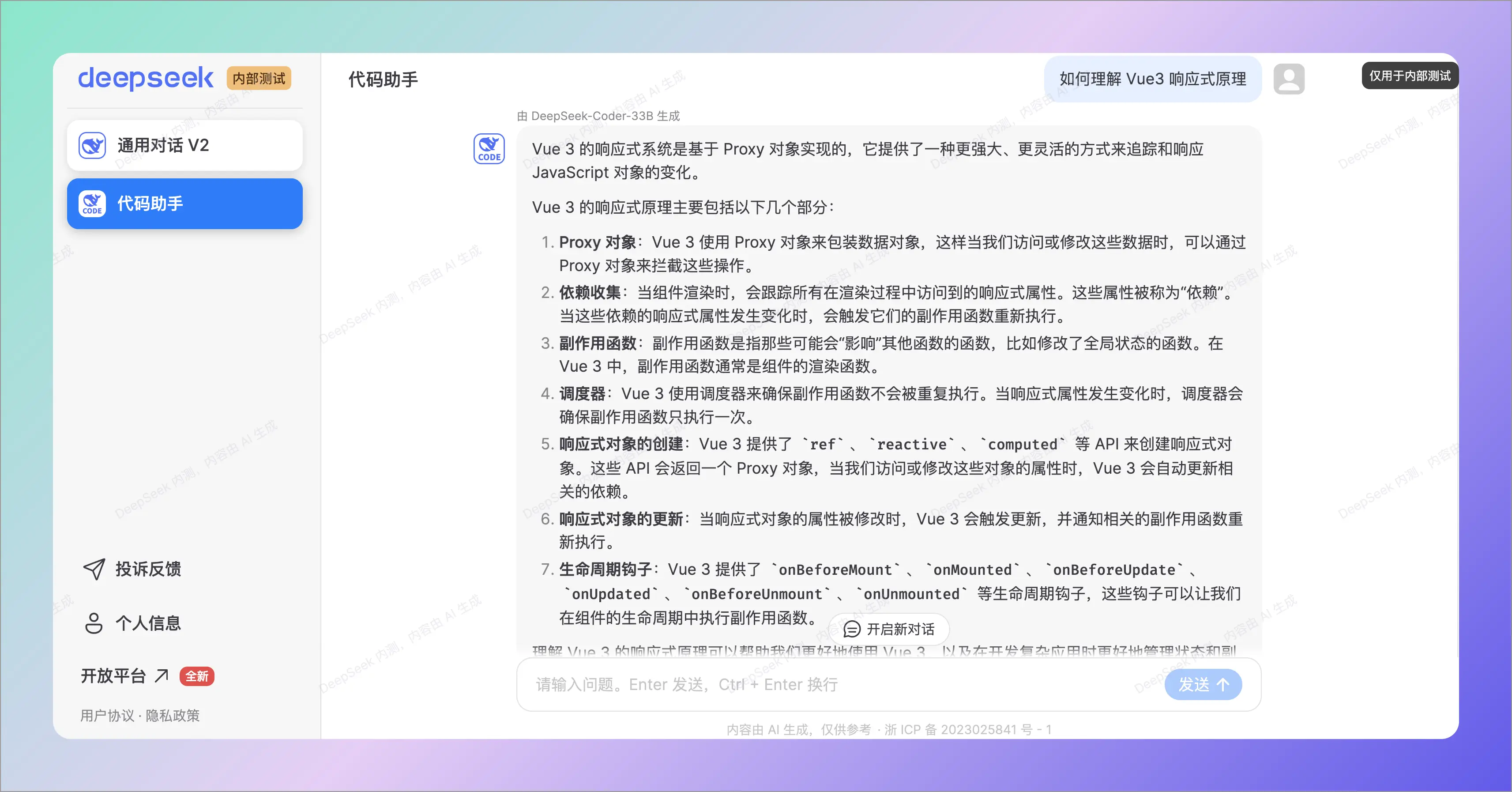Click the user message bubble about Vue3
The height and width of the screenshot is (792, 1512).
pos(1152,79)
